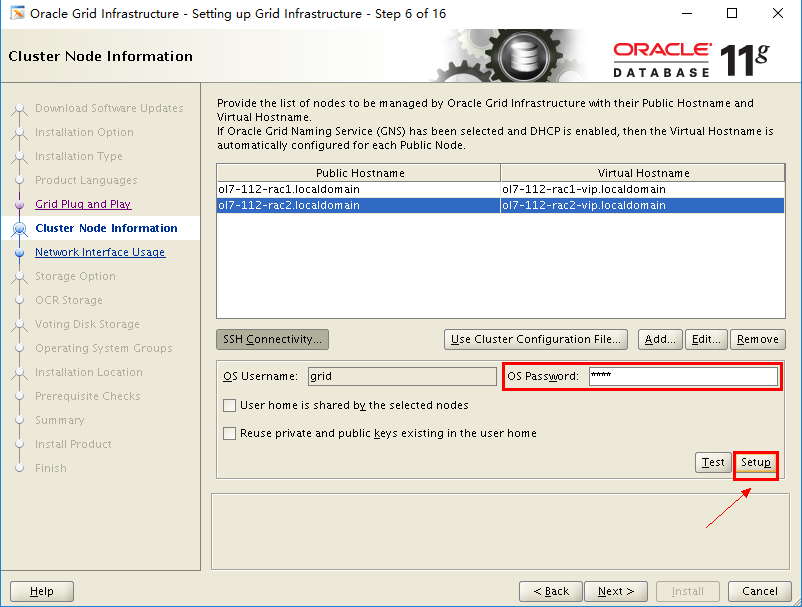Click Storage Option step

[75, 276]
